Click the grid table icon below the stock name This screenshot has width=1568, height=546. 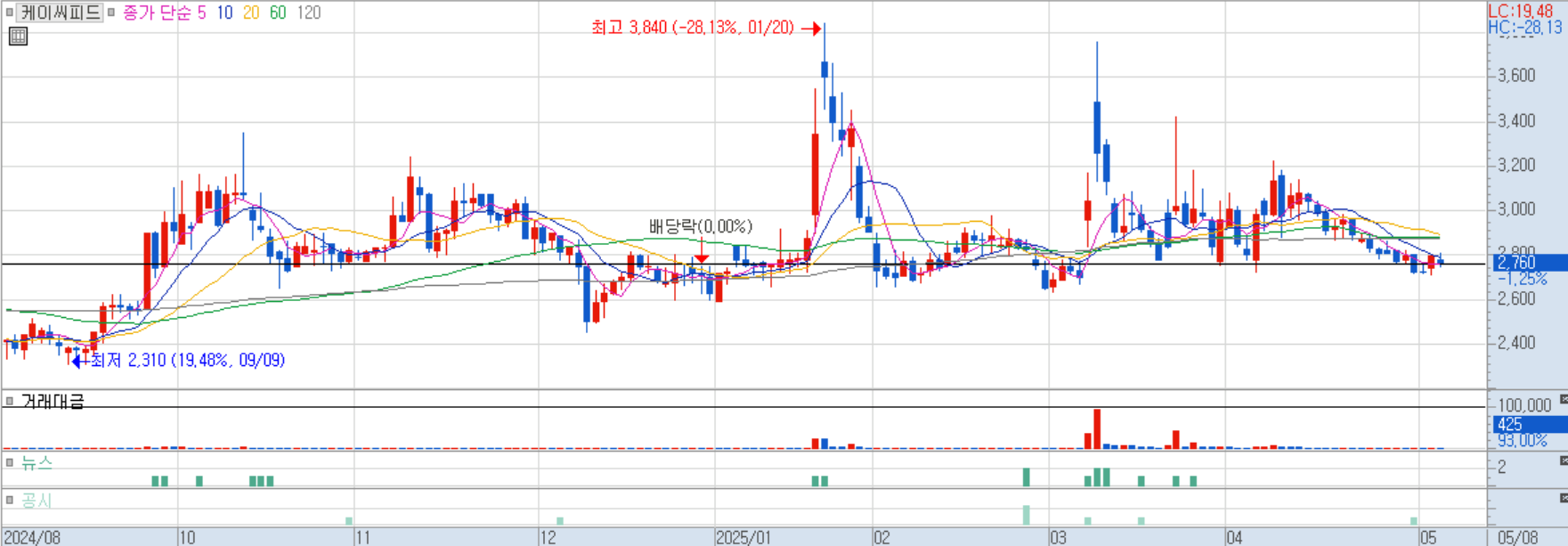[x=18, y=37]
